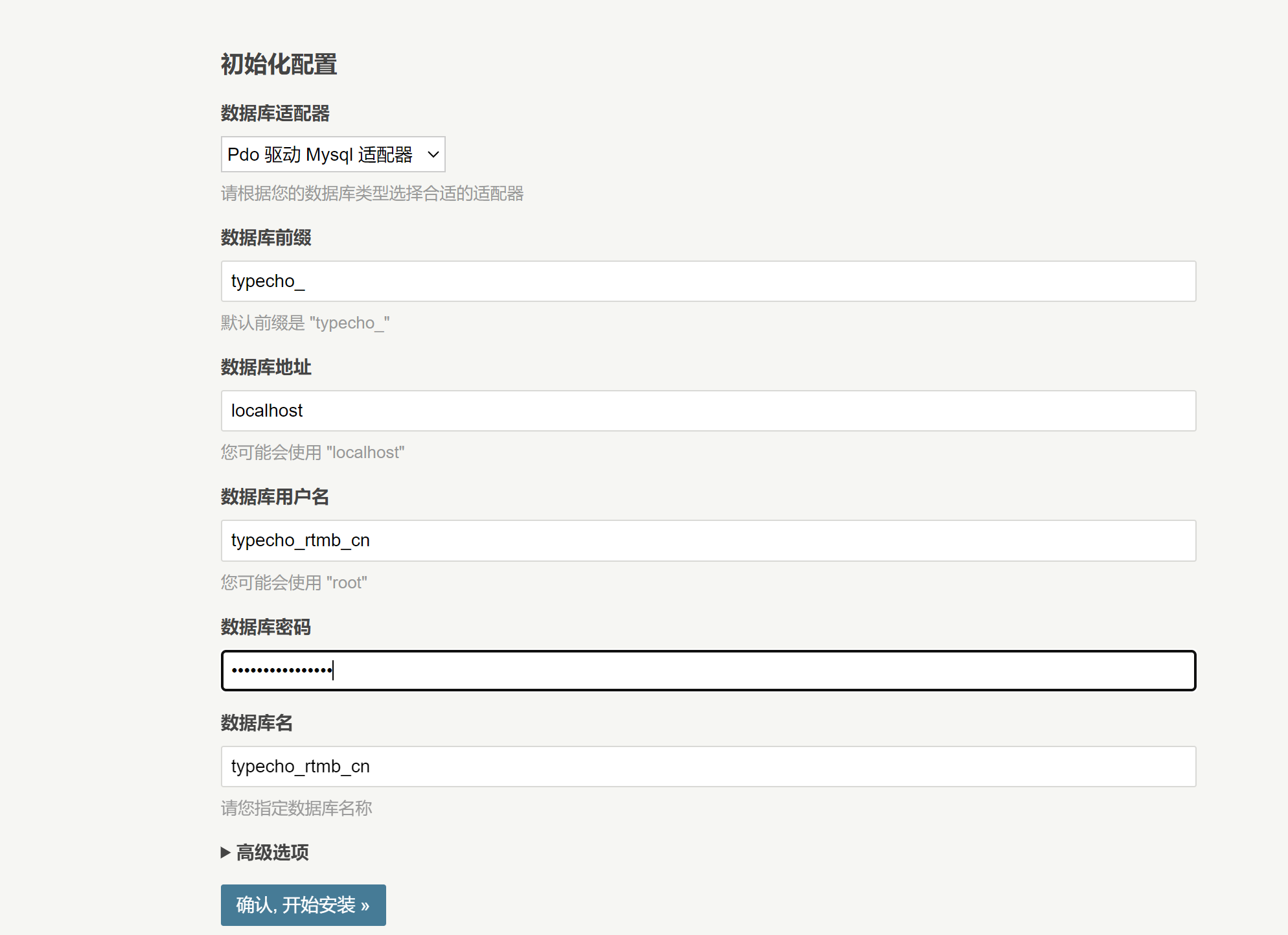This screenshot has width=1288, height=935.
Task: Click the 数据库适配器 label
Action: click(275, 113)
